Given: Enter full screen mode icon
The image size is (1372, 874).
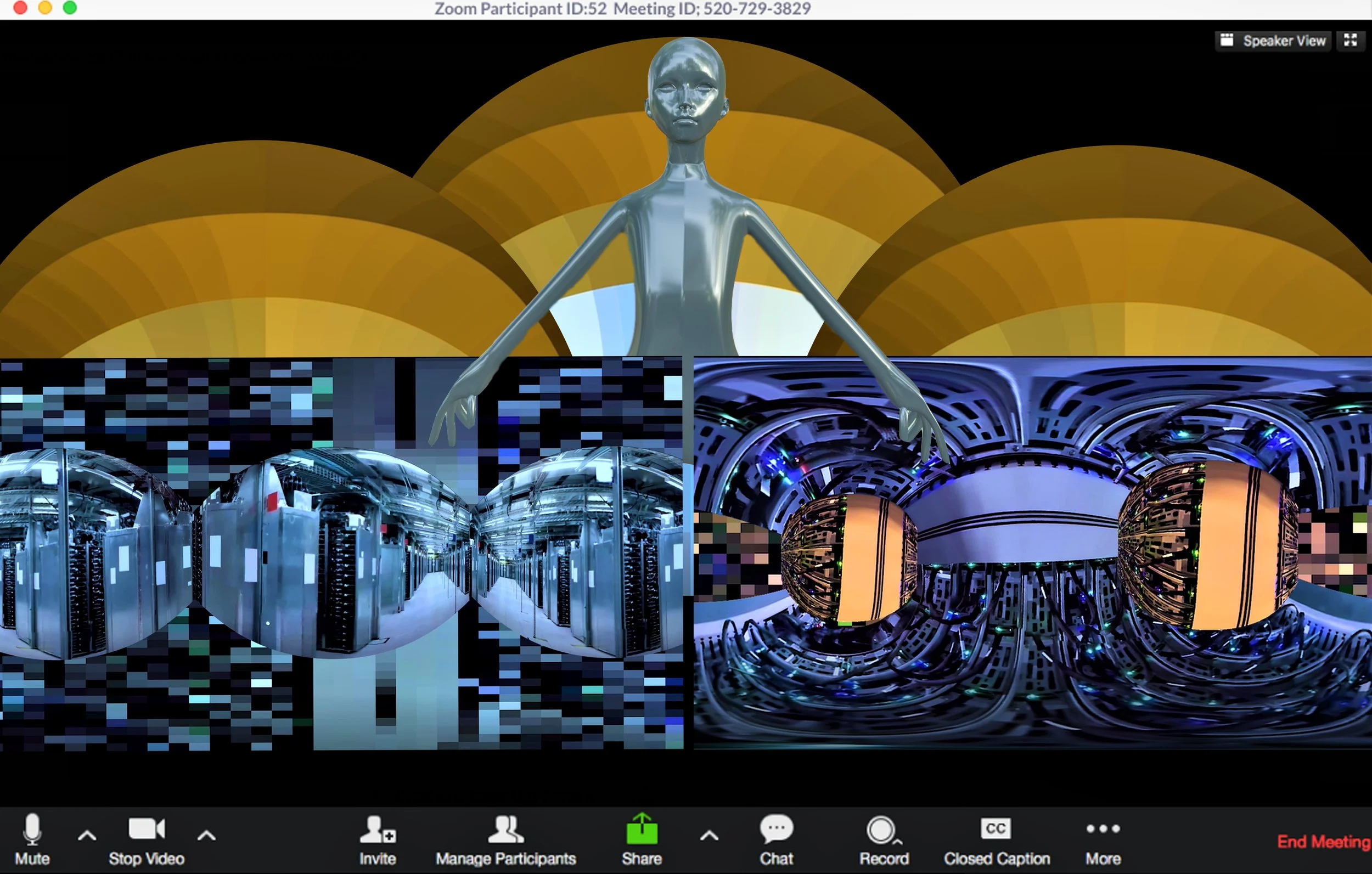Looking at the screenshot, I should coord(1351,41).
